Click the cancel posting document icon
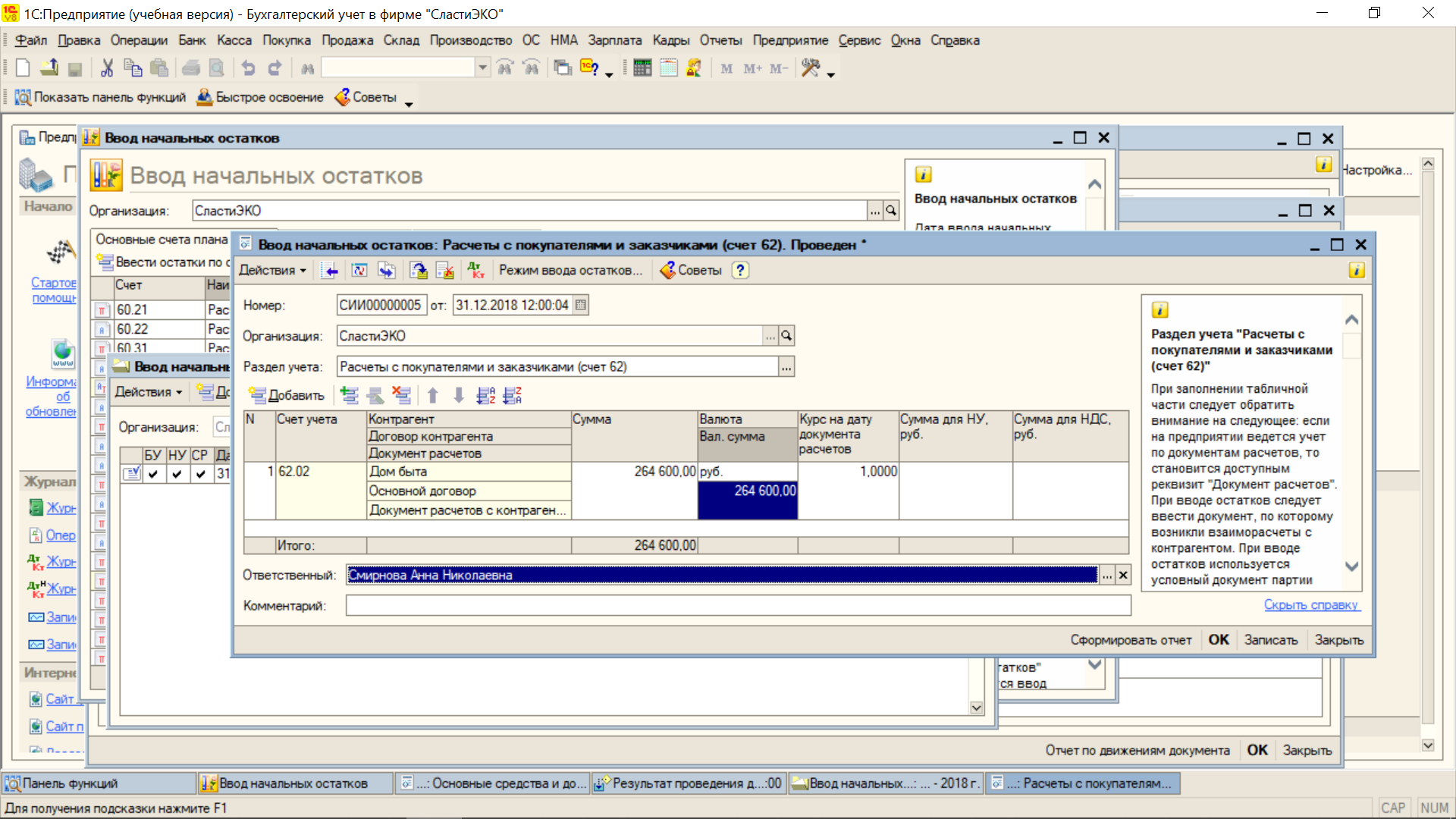 [x=445, y=270]
